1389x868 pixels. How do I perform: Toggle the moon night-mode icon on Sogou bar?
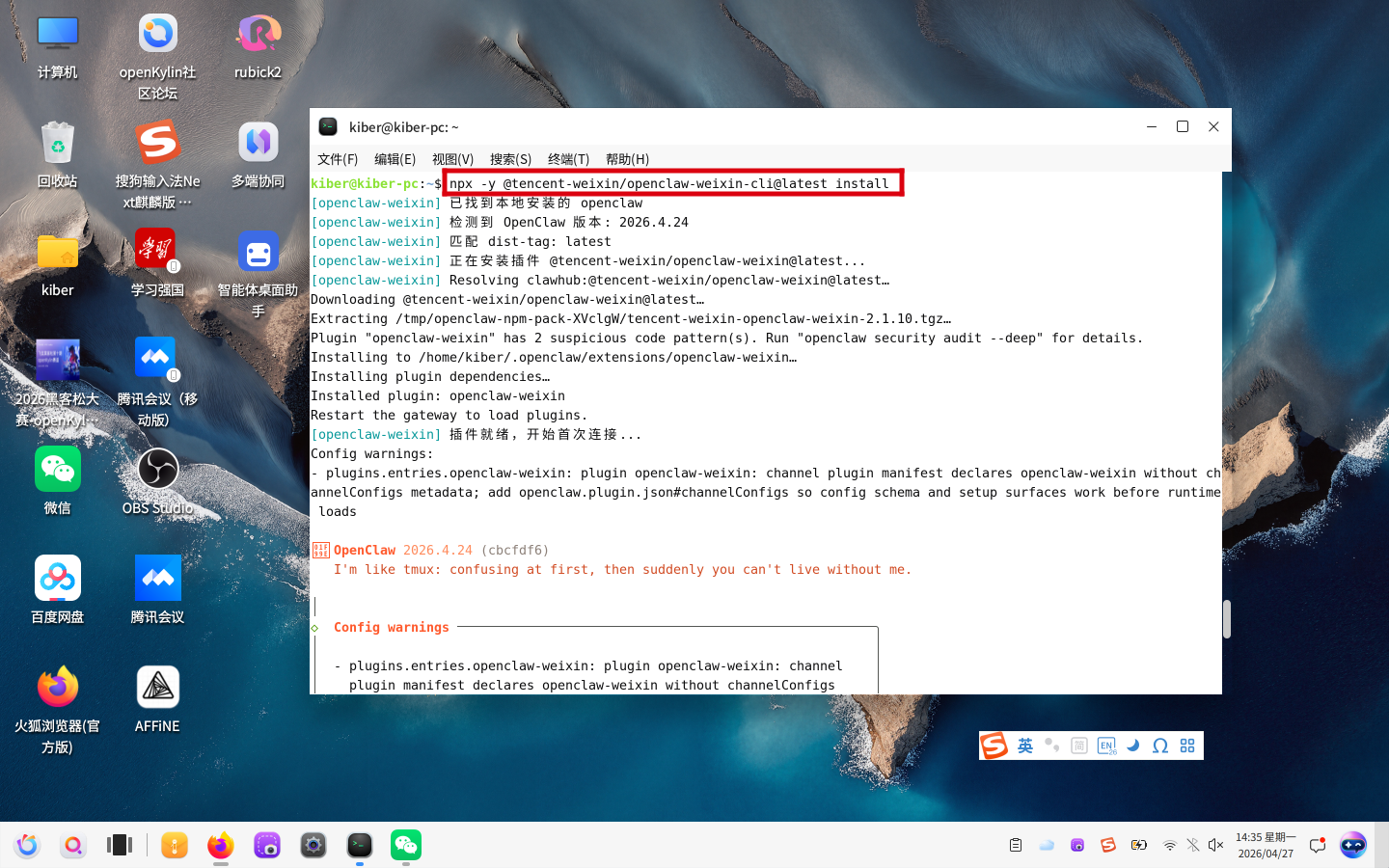click(1133, 746)
